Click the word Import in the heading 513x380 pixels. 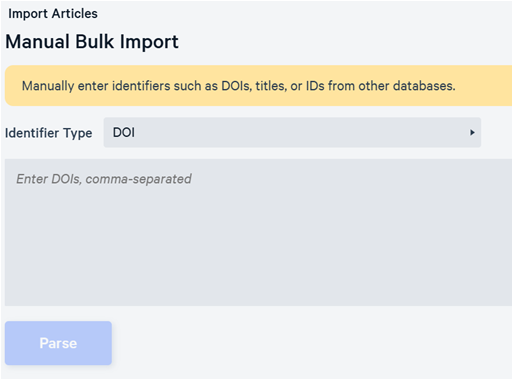point(149,42)
